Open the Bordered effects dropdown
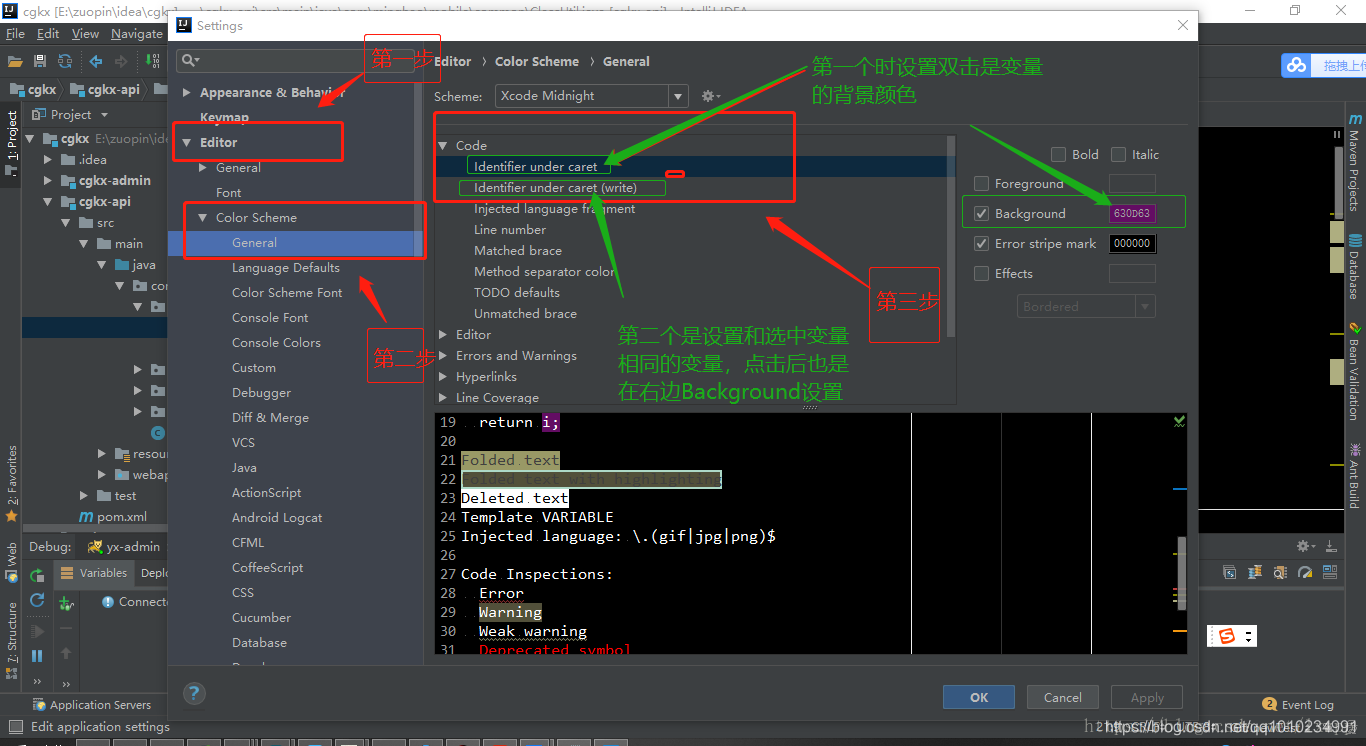 [x=1086, y=306]
